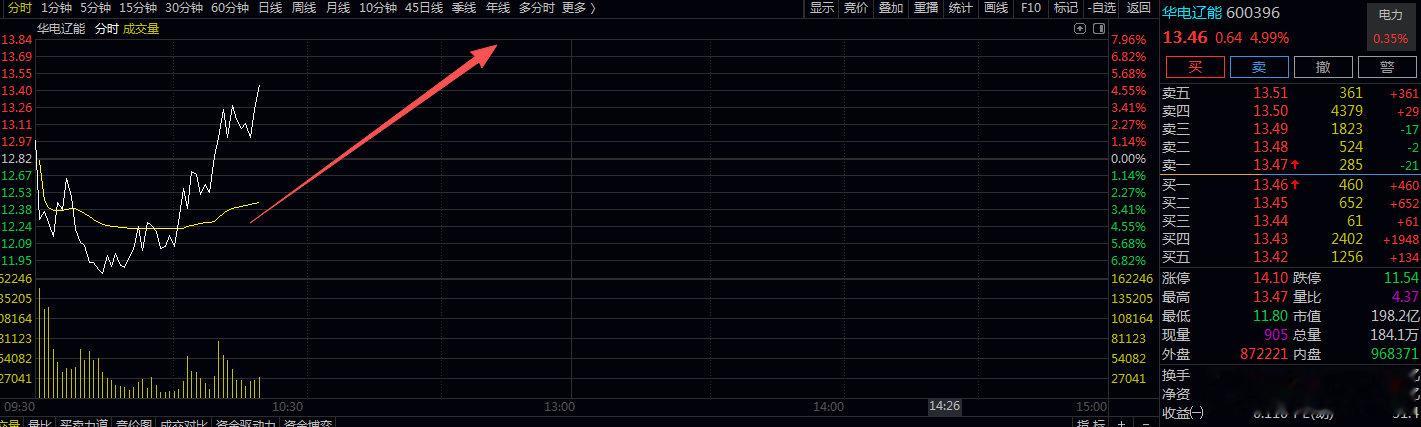Click the 返回 back button
Viewport: 1421px width, 427px height.
[1139, 8]
